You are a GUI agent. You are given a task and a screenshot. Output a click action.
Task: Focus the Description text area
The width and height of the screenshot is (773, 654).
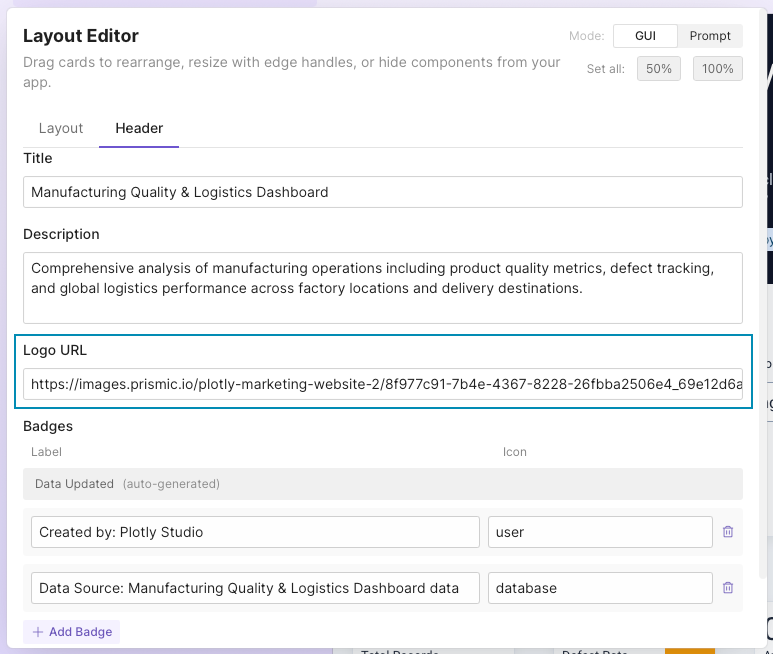pyautogui.click(x=382, y=287)
